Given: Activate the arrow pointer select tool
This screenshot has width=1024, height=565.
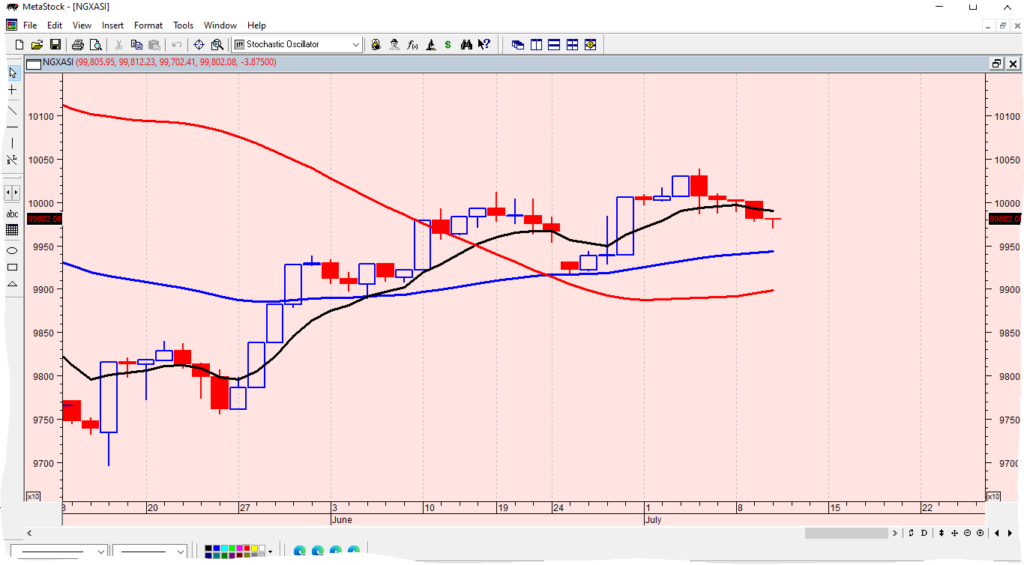Looking at the screenshot, I should (x=12, y=72).
